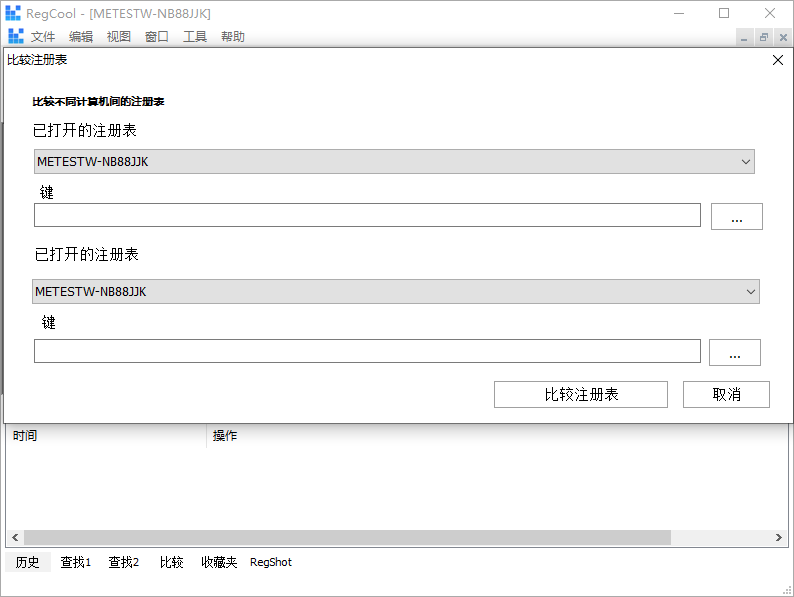Close the inner MDI child window
794x597 pixels.
[783, 37]
